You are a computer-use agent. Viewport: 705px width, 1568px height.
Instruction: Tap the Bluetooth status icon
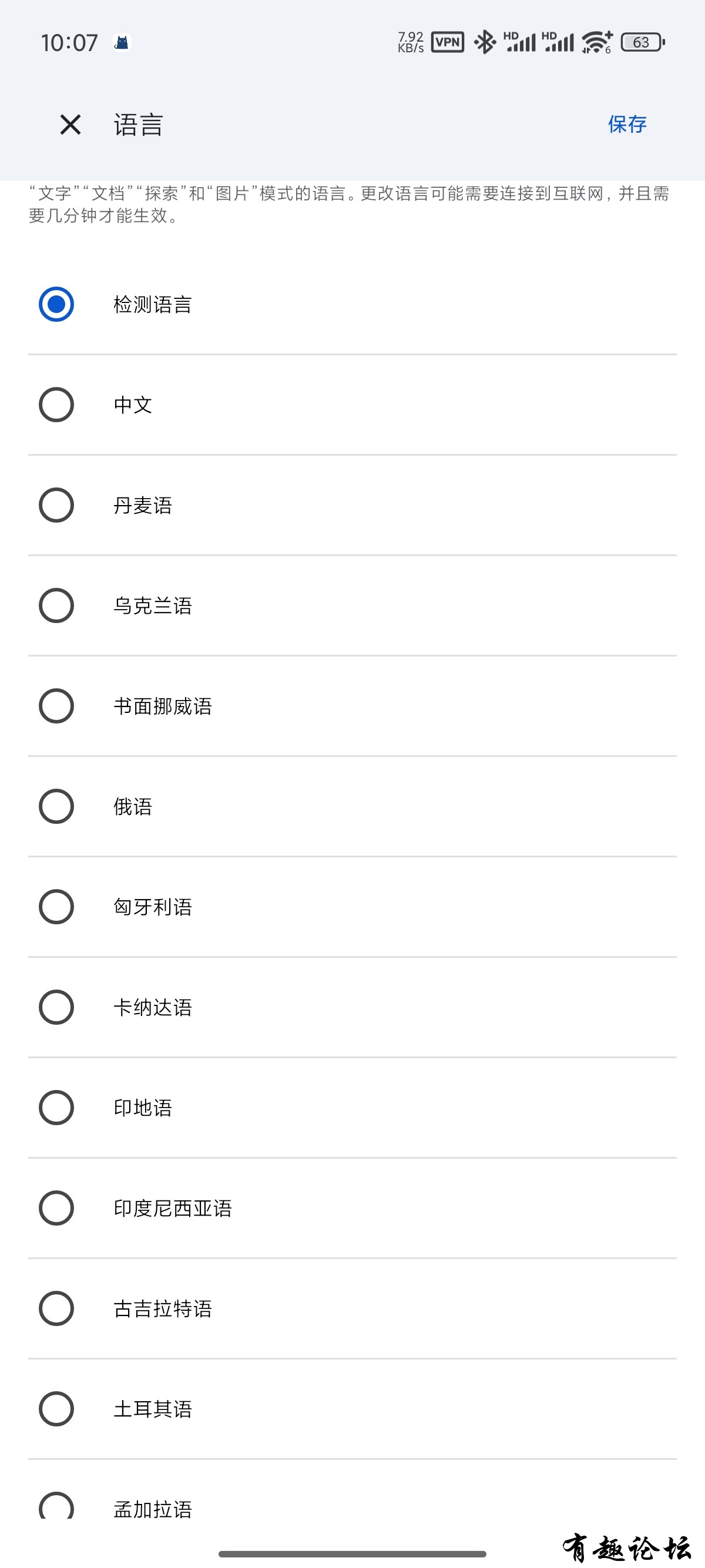(x=485, y=42)
